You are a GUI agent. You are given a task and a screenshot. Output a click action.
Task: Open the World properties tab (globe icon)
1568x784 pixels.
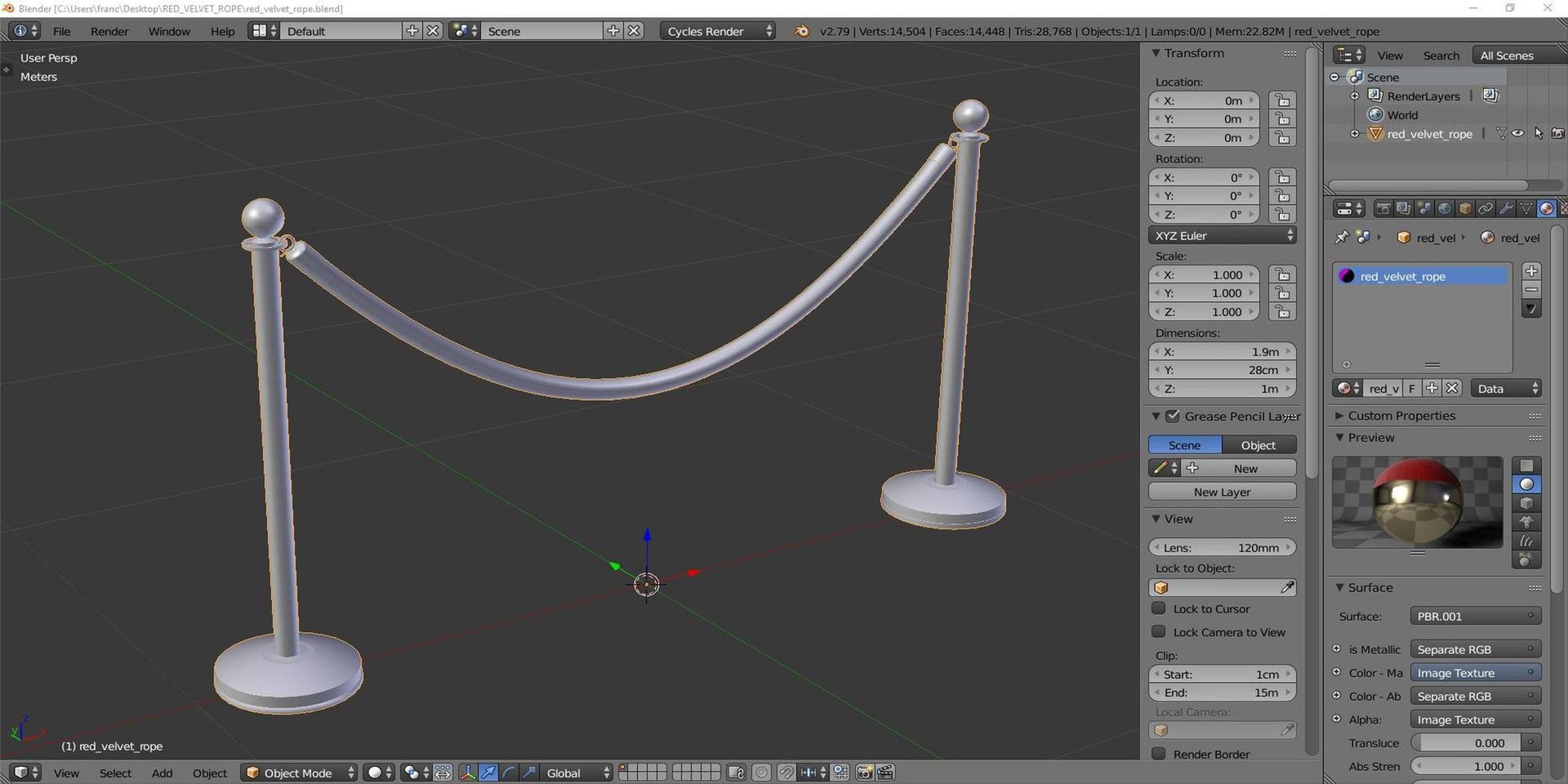click(x=1444, y=209)
